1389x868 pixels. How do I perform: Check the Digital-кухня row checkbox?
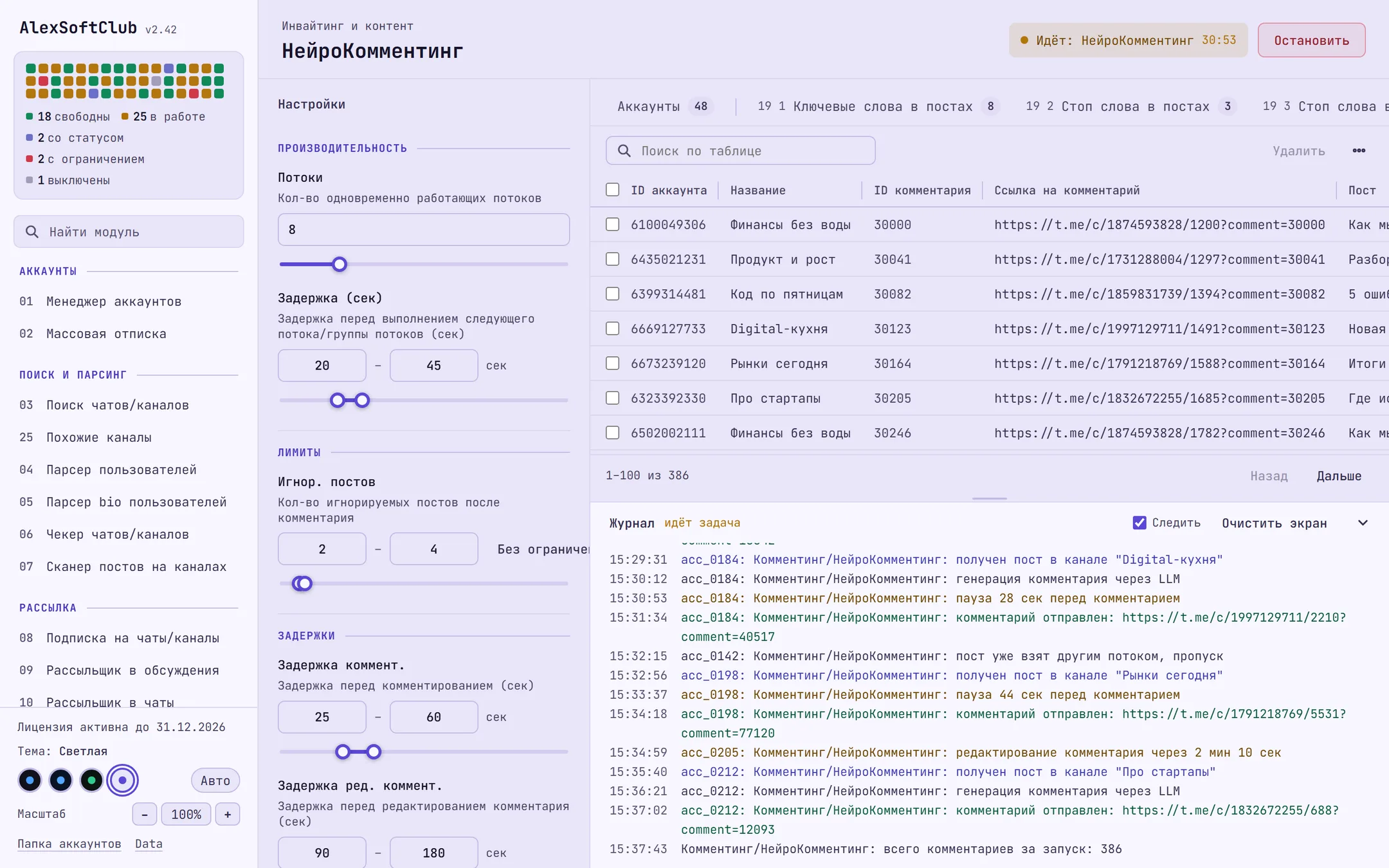[612, 329]
